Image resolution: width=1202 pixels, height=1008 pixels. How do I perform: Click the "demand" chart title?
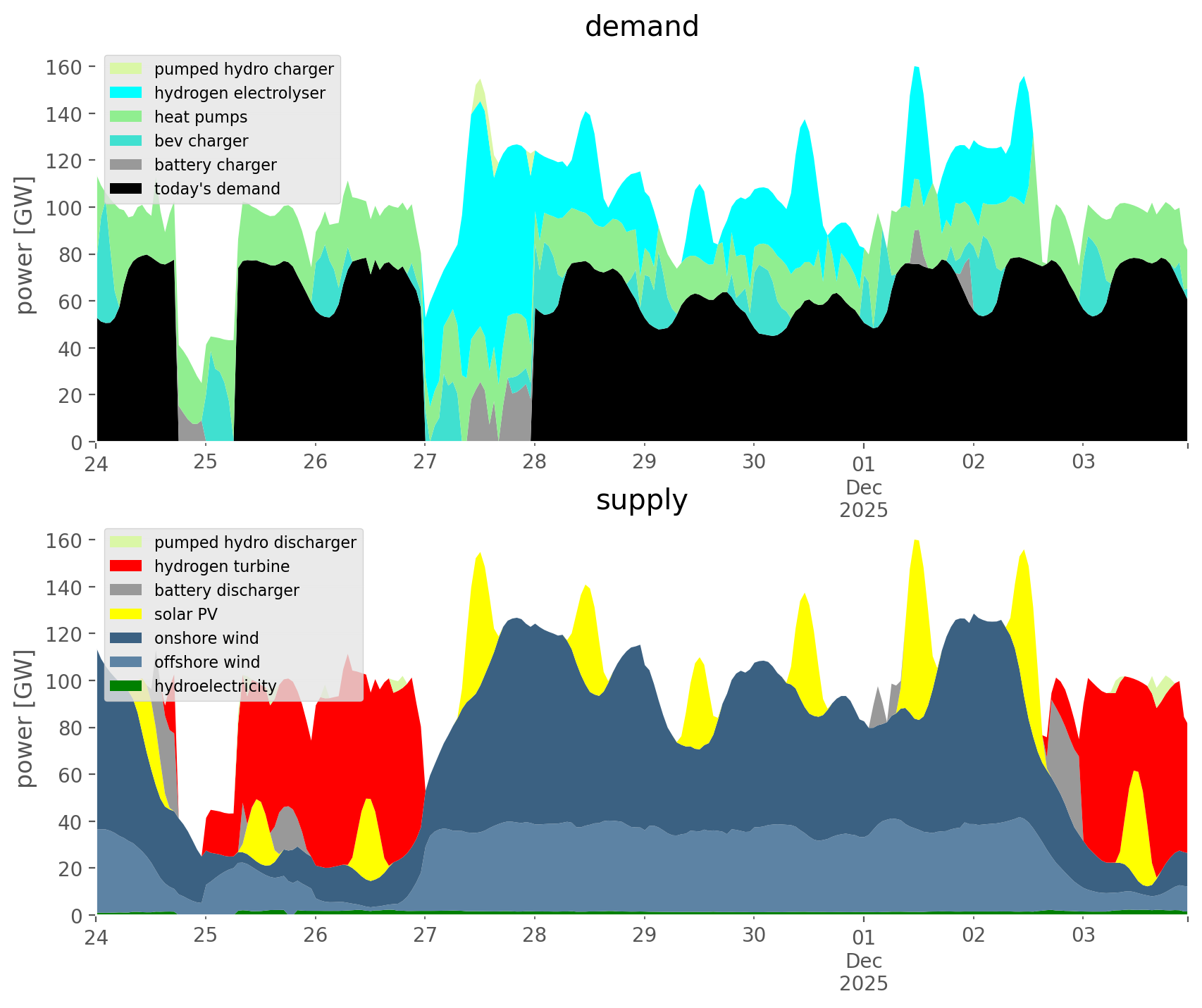(641, 27)
